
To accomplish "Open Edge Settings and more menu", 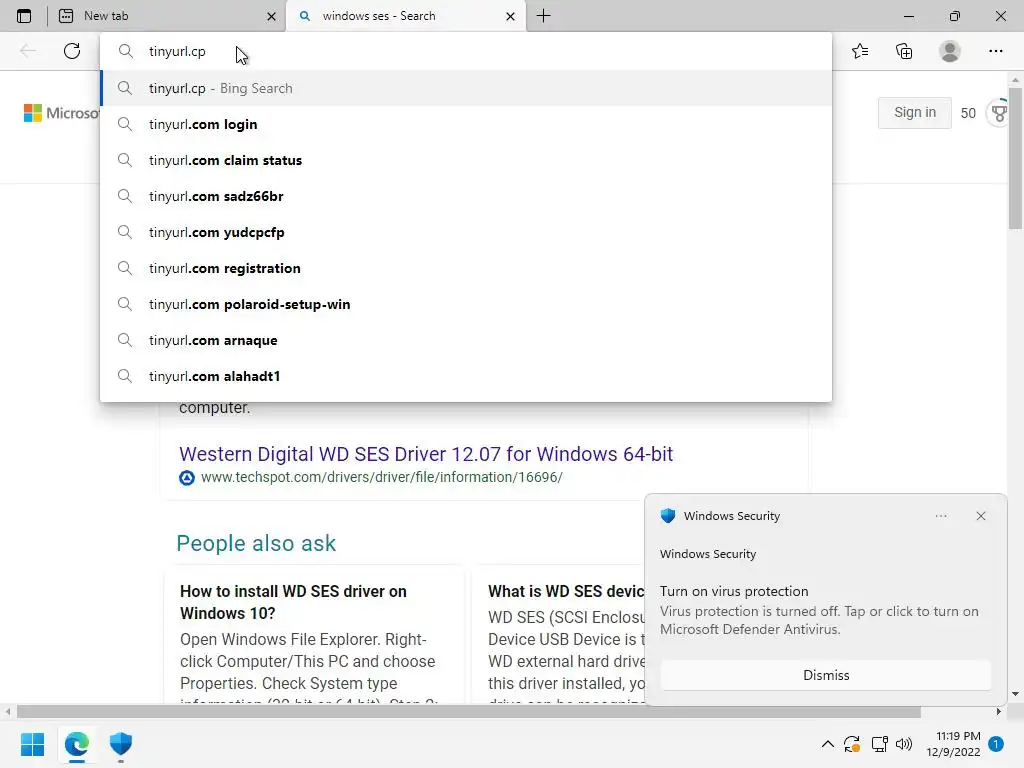I will [995, 51].
